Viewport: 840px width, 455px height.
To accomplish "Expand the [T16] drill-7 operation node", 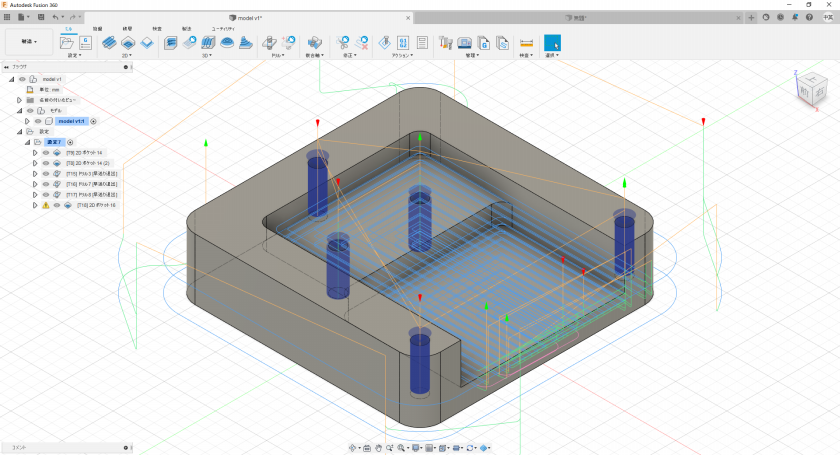I will (x=34, y=184).
